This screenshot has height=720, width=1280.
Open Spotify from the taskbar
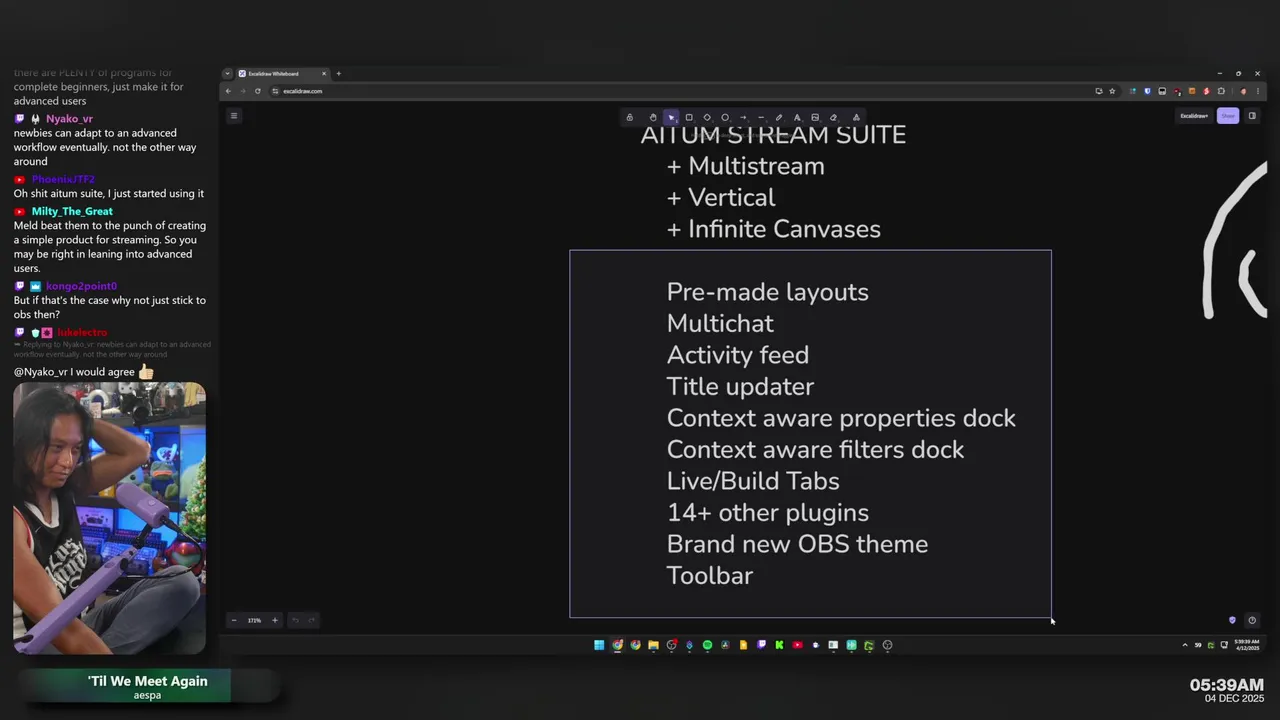[x=707, y=645]
